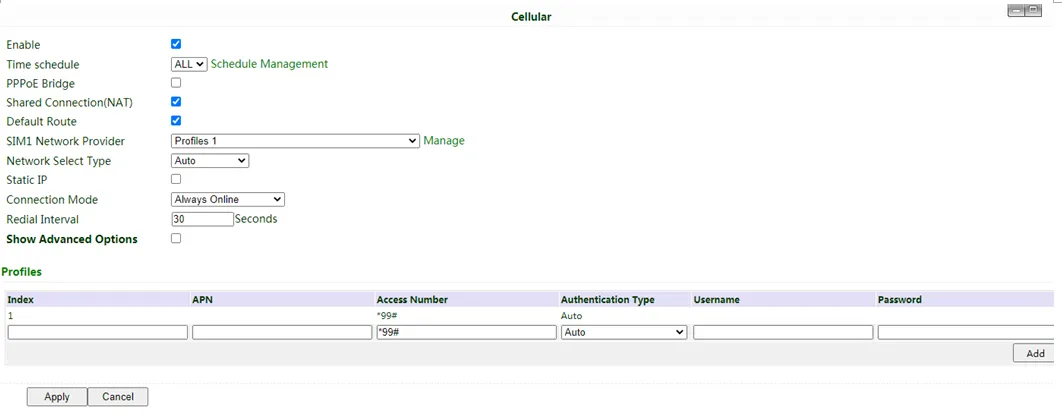Tick the PPPoE Bridge checkbox
The width and height of the screenshot is (1062, 416).
point(176,83)
